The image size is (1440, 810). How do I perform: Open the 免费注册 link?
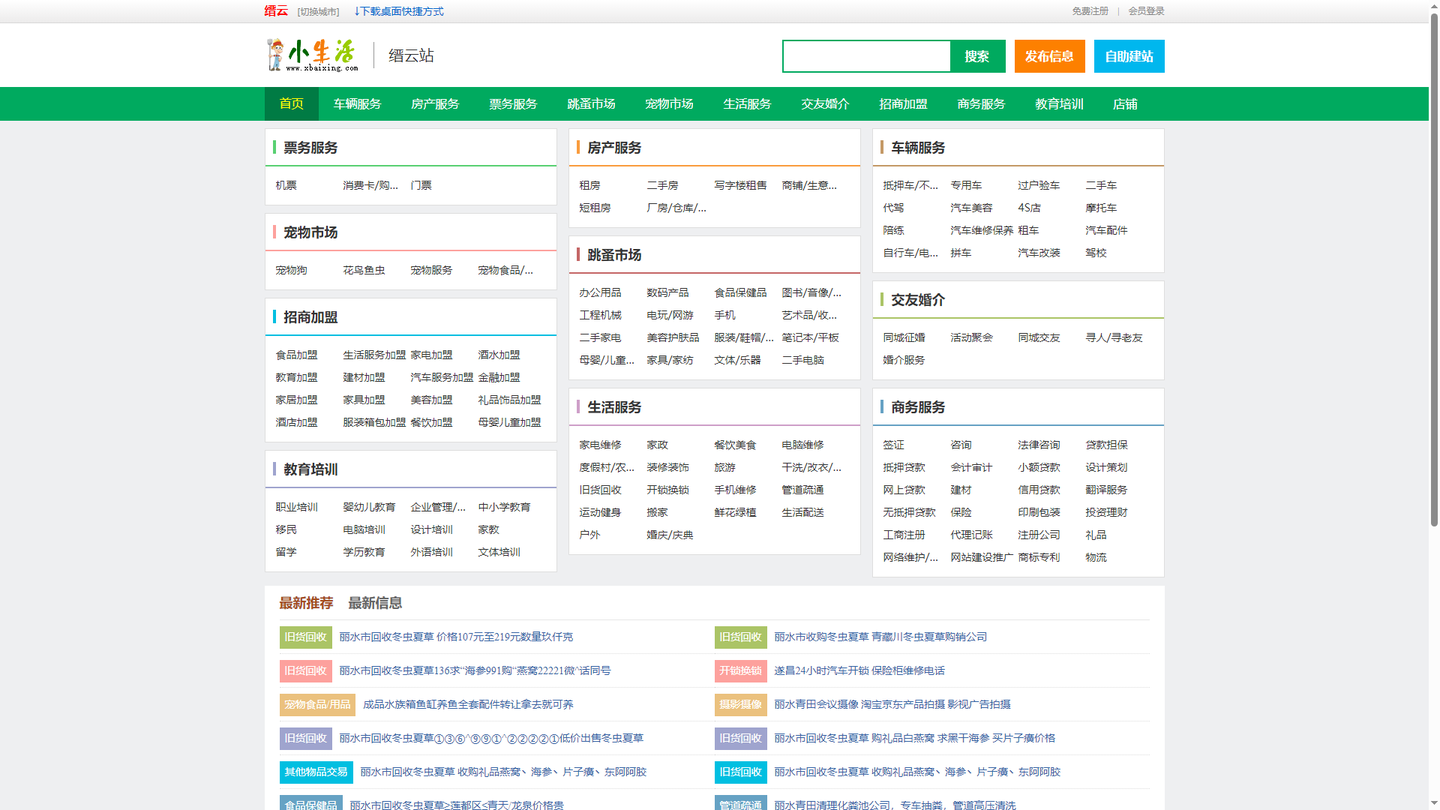(x=1090, y=11)
